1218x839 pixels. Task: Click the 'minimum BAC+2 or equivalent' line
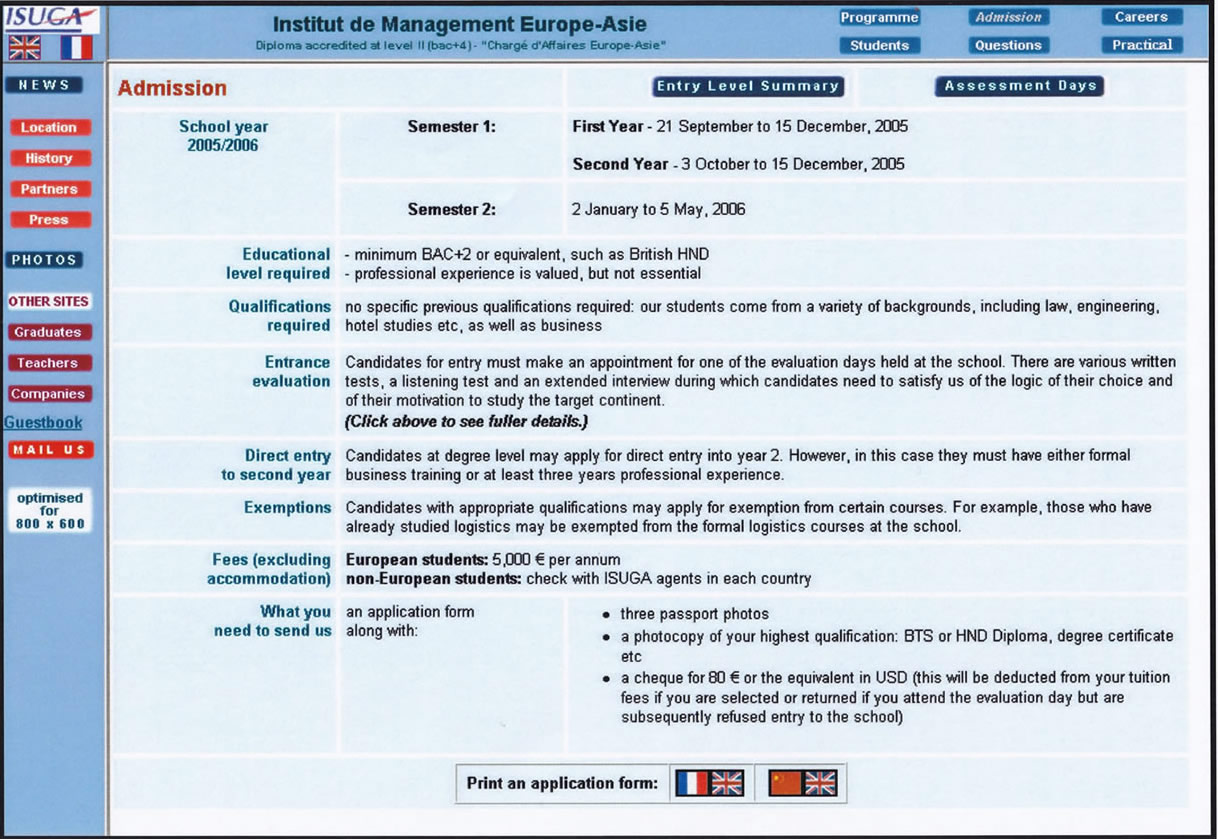click(x=526, y=255)
